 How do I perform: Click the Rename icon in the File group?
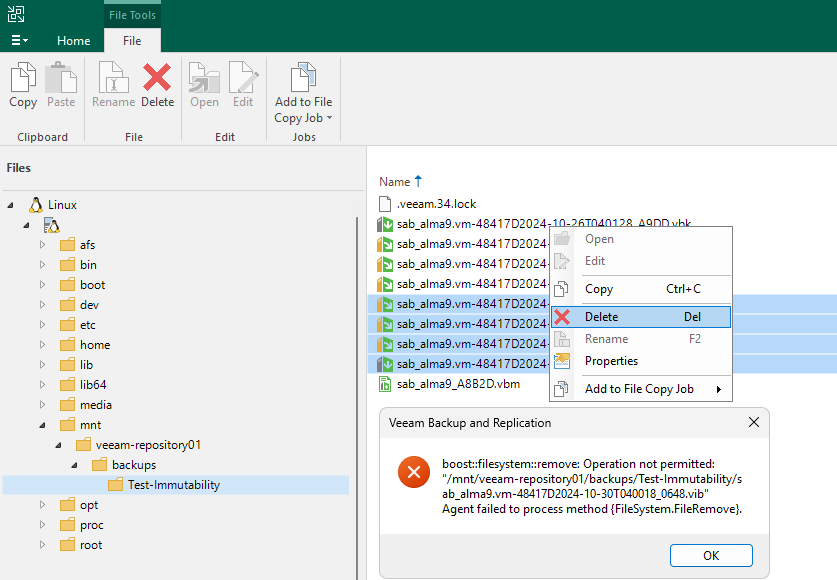click(x=113, y=82)
